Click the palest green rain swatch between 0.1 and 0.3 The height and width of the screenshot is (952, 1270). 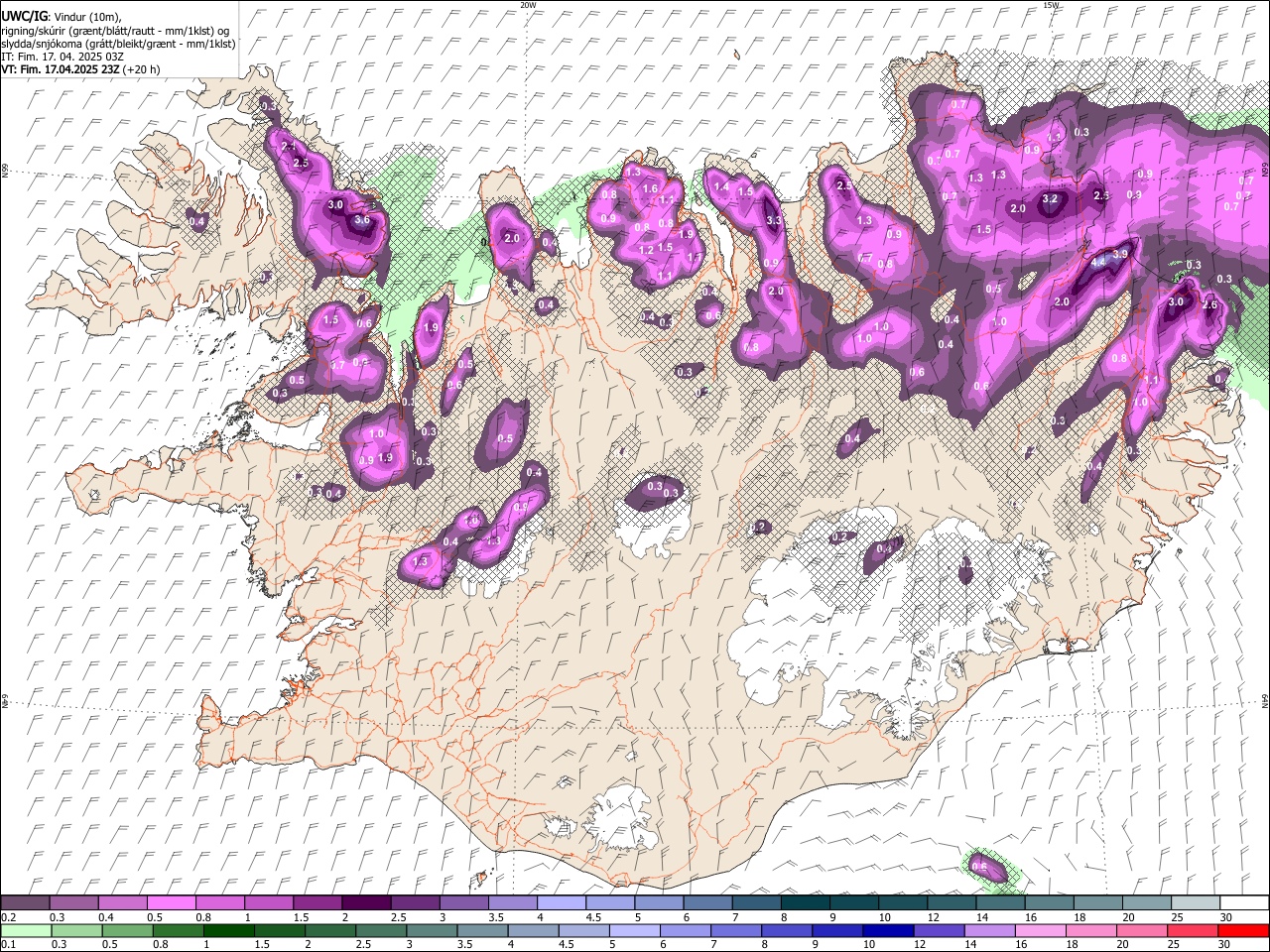pyautogui.click(x=26, y=930)
